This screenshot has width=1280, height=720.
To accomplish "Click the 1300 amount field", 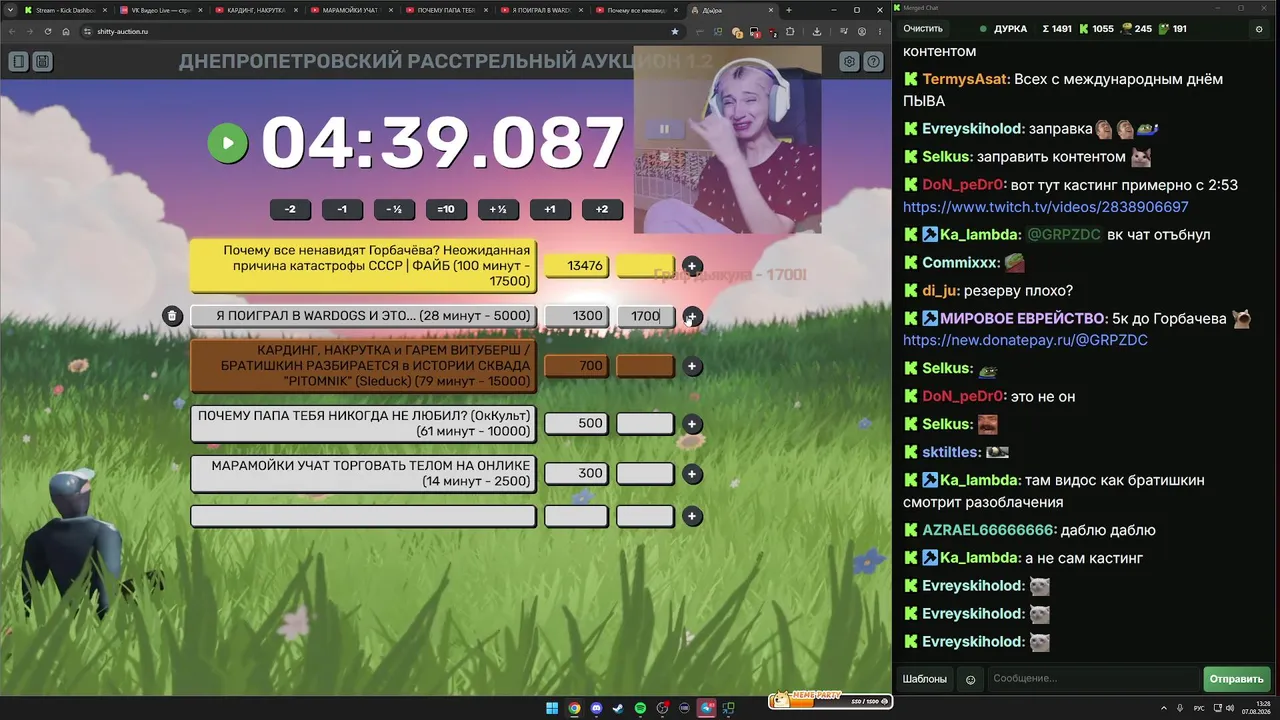I will tap(576, 316).
